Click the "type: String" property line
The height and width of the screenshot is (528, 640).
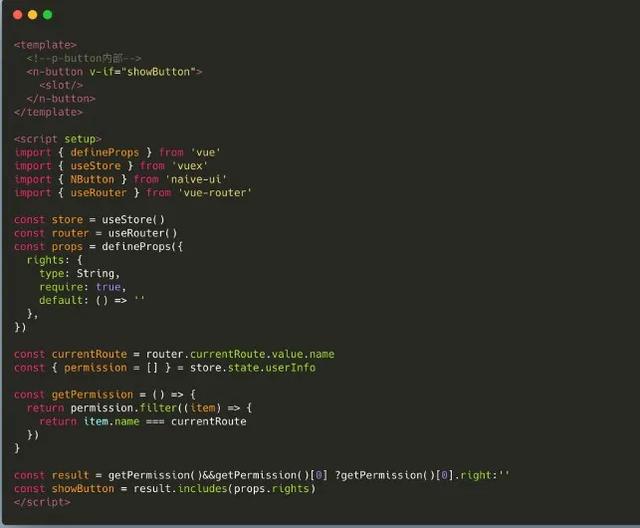tap(80, 273)
